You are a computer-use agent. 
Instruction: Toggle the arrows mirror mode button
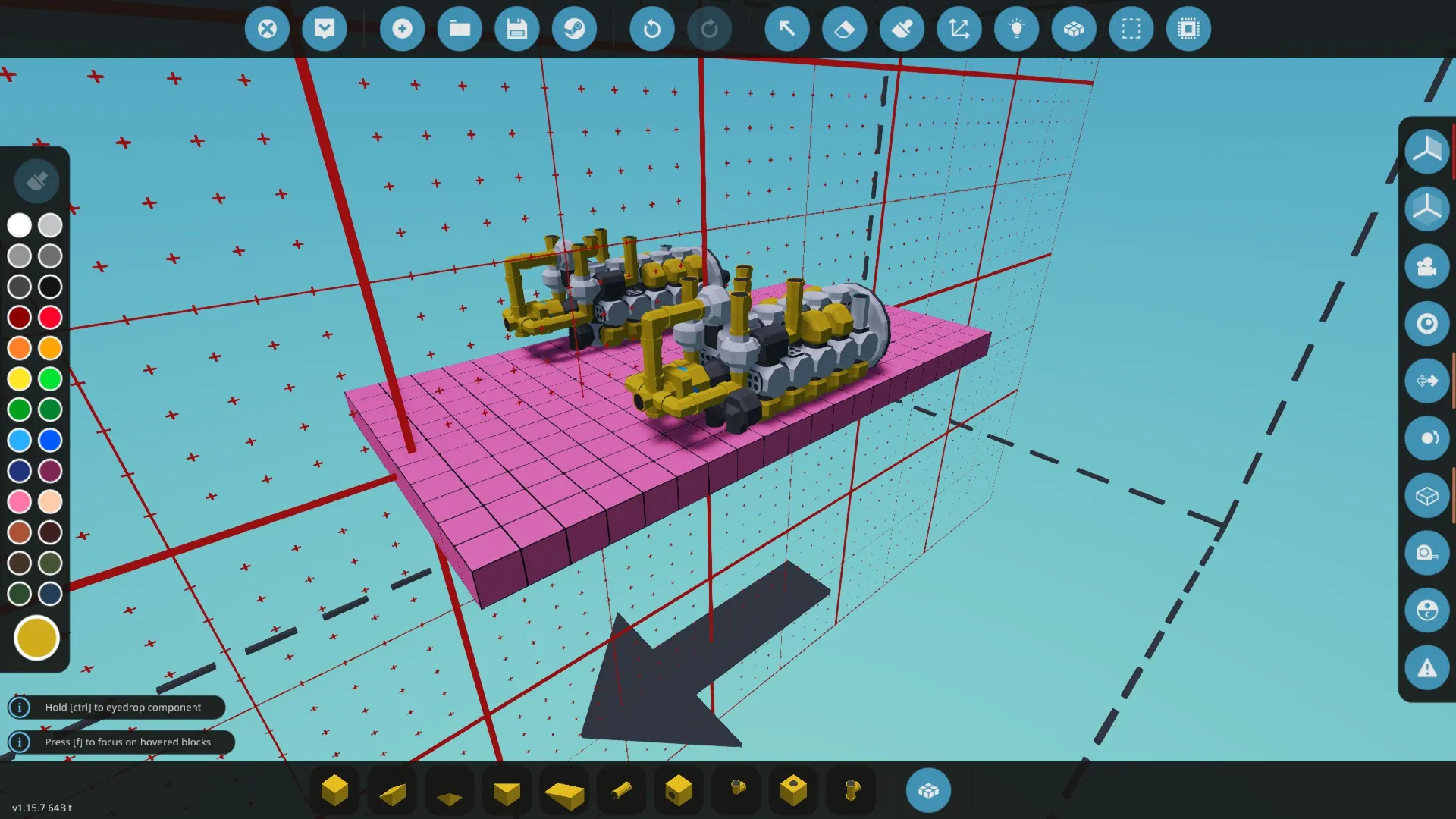1426,381
